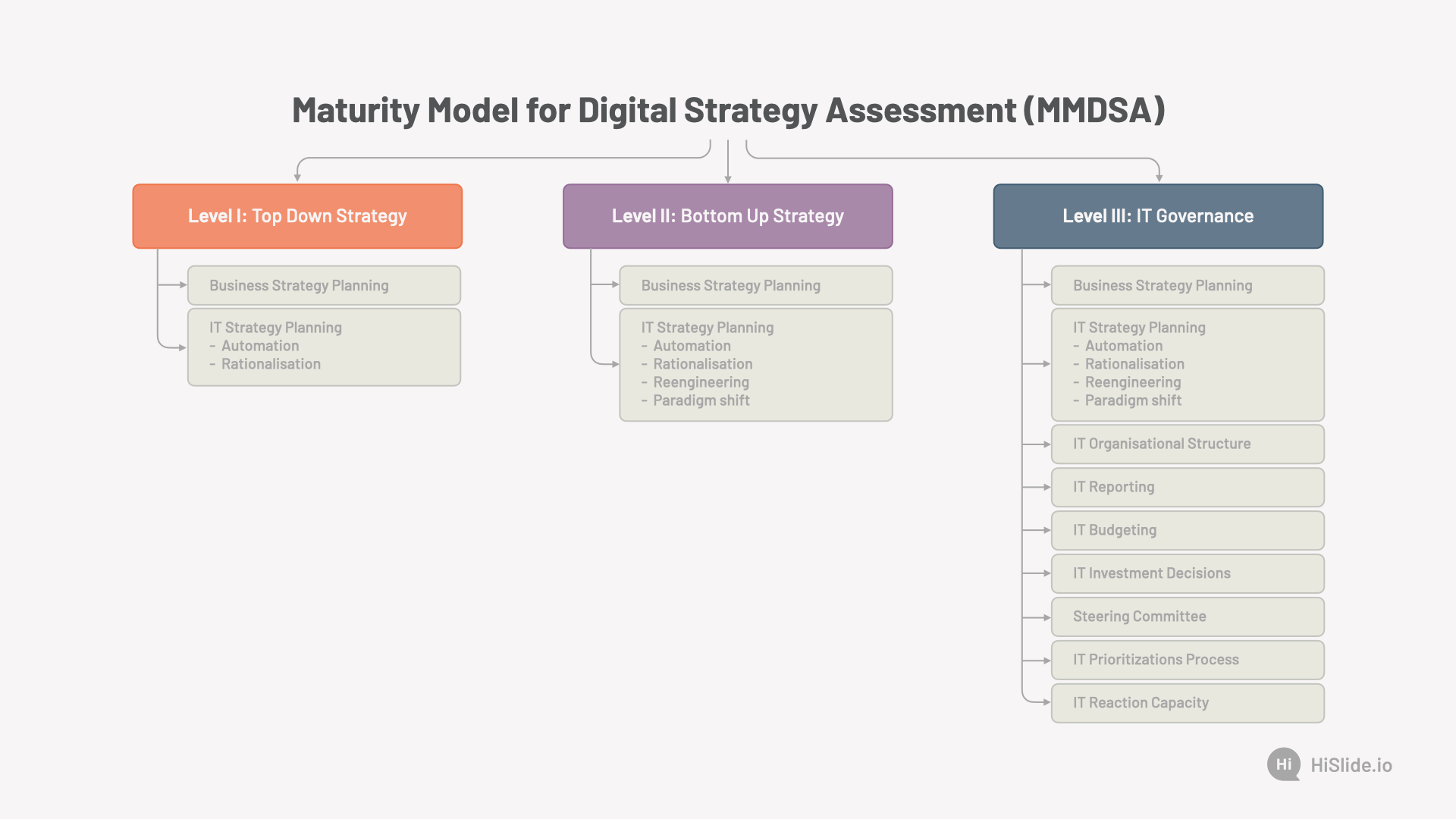Select the IT Reporting box
The image size is (1456, 819).
coord(1188,488)
